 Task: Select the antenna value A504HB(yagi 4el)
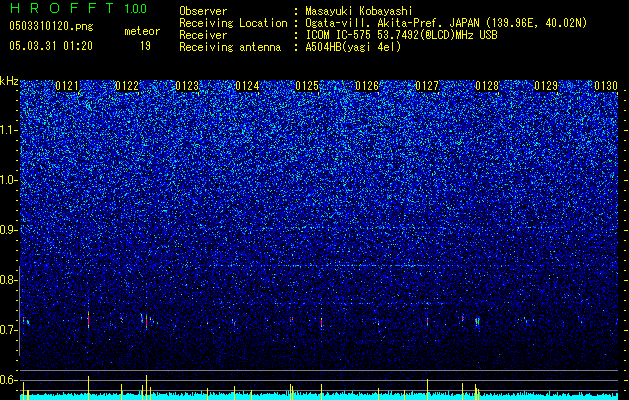[353, 47]
